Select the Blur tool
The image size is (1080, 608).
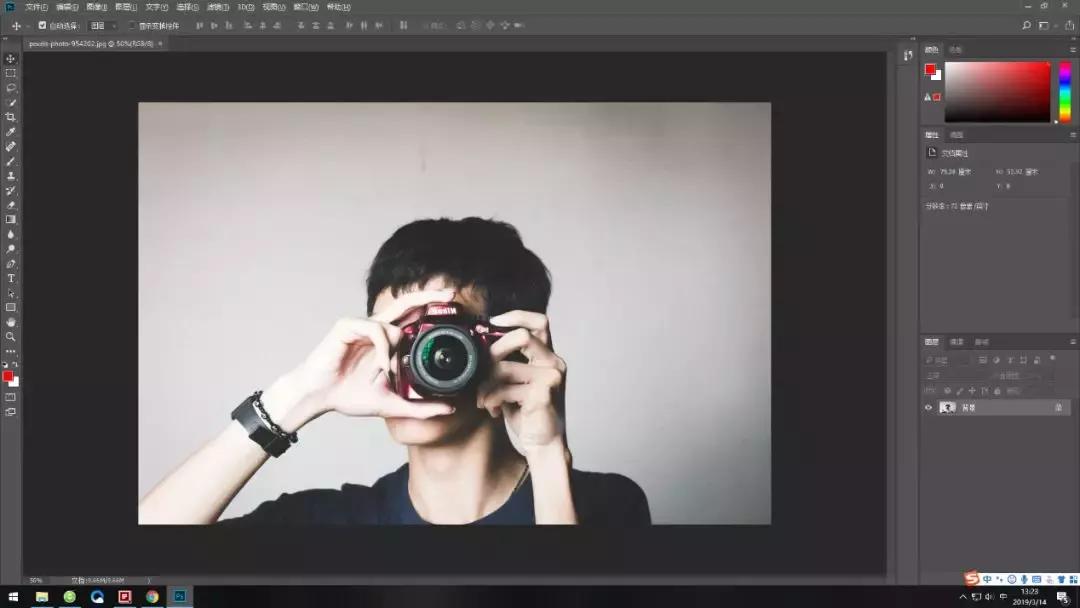pos(10,235)
